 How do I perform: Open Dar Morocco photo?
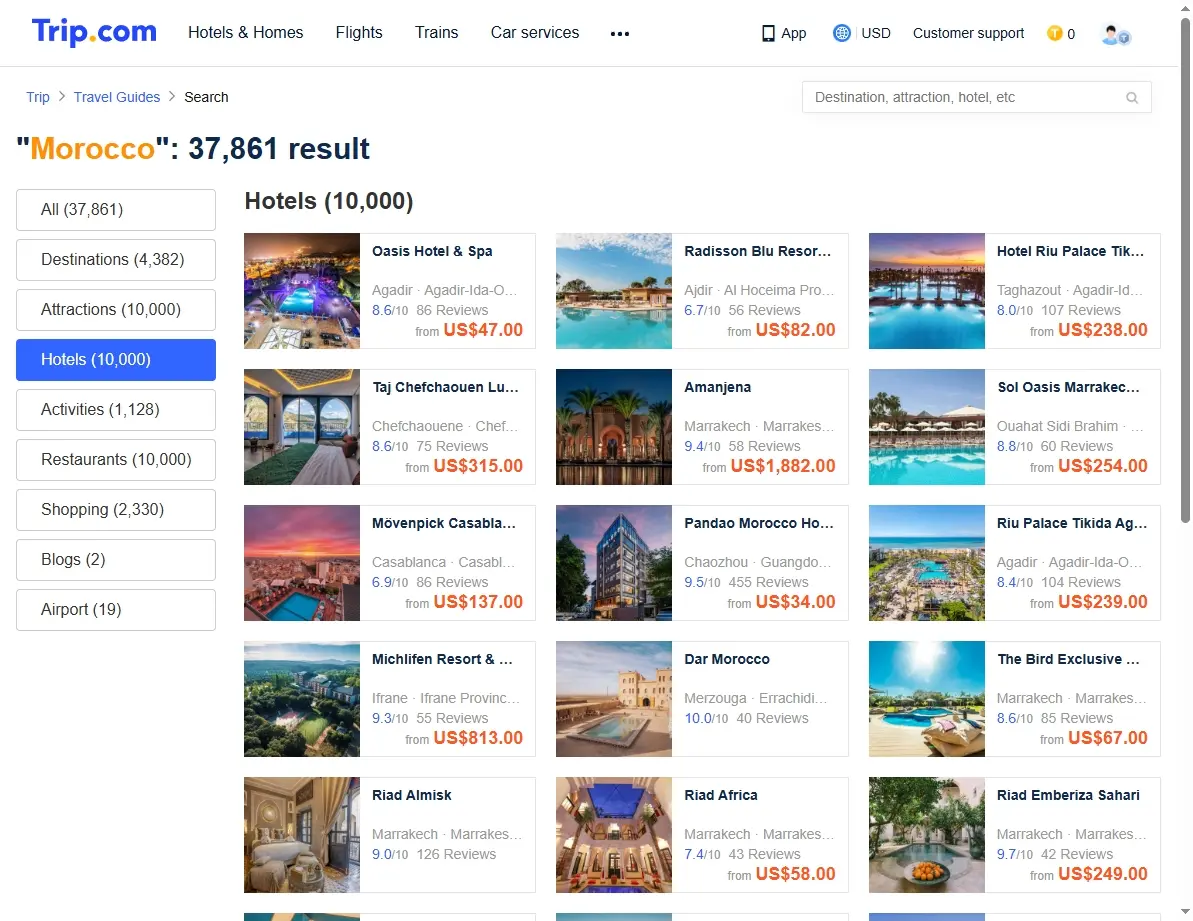click(613, 699)
